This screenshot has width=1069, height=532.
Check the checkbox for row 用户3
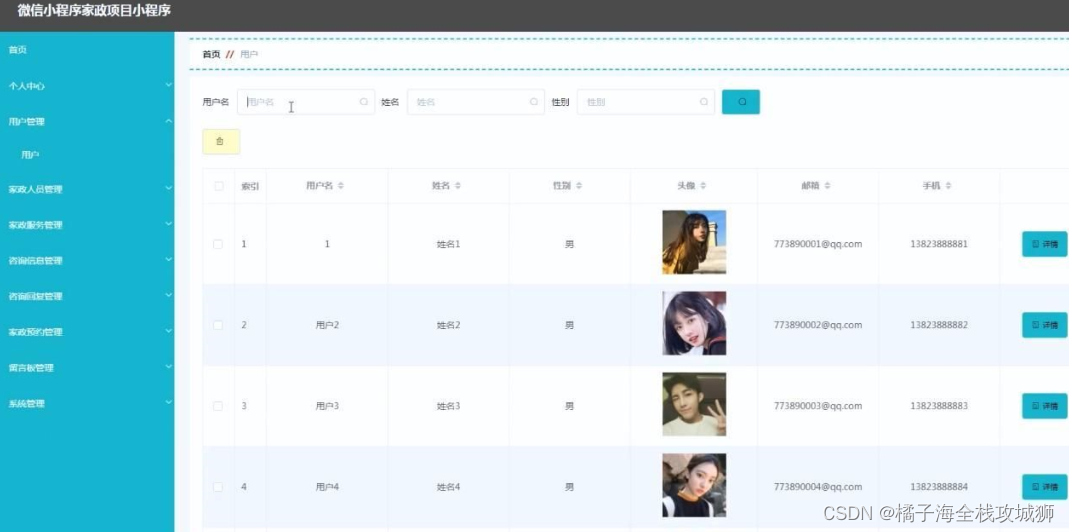(218, 406)
